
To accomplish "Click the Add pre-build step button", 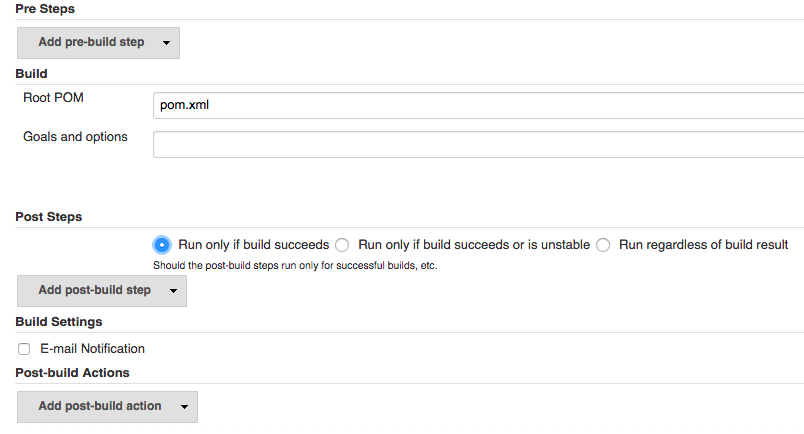I will [x=91, y=42].
